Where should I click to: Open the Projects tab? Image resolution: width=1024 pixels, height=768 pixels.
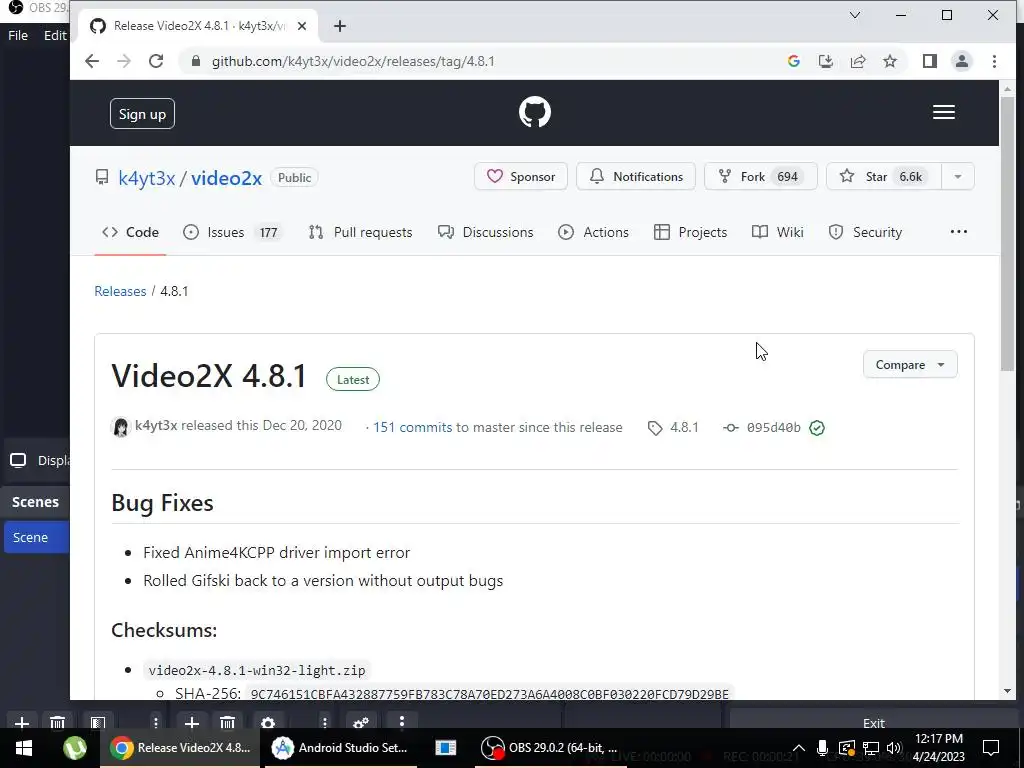click(690, 232)
